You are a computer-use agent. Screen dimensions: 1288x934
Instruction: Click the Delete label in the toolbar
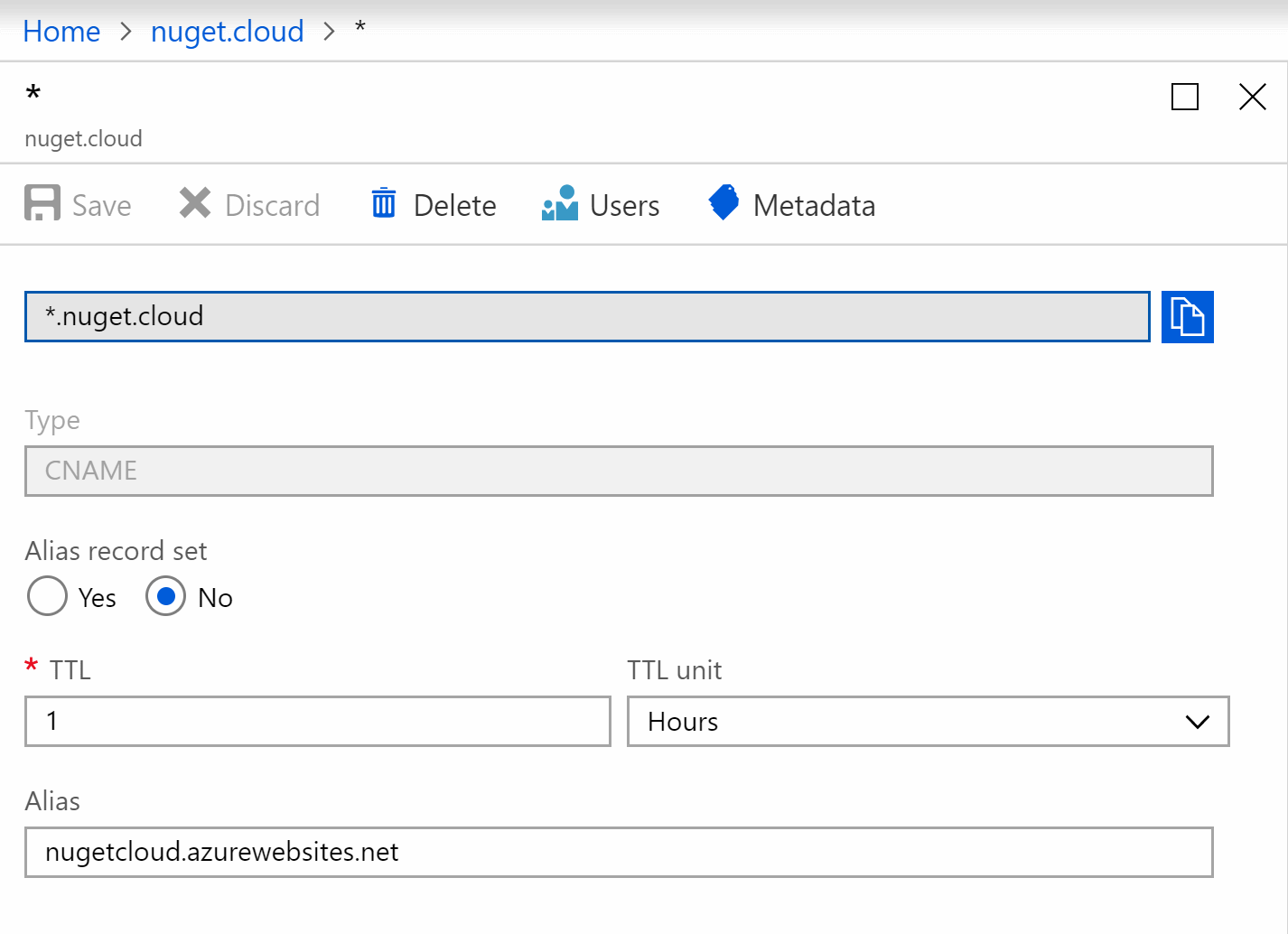454,206
